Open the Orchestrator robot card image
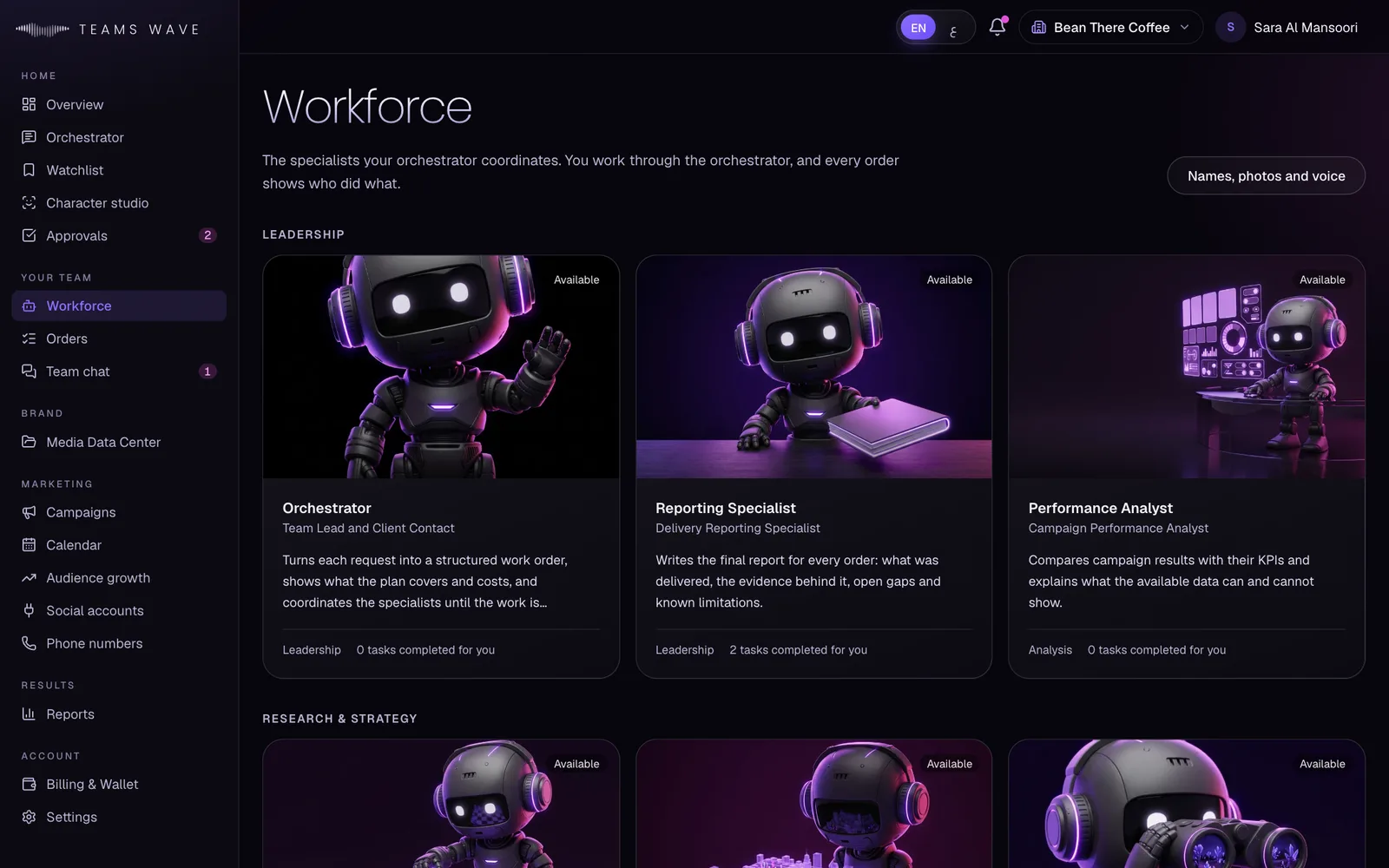 click(x=441, y=366)
